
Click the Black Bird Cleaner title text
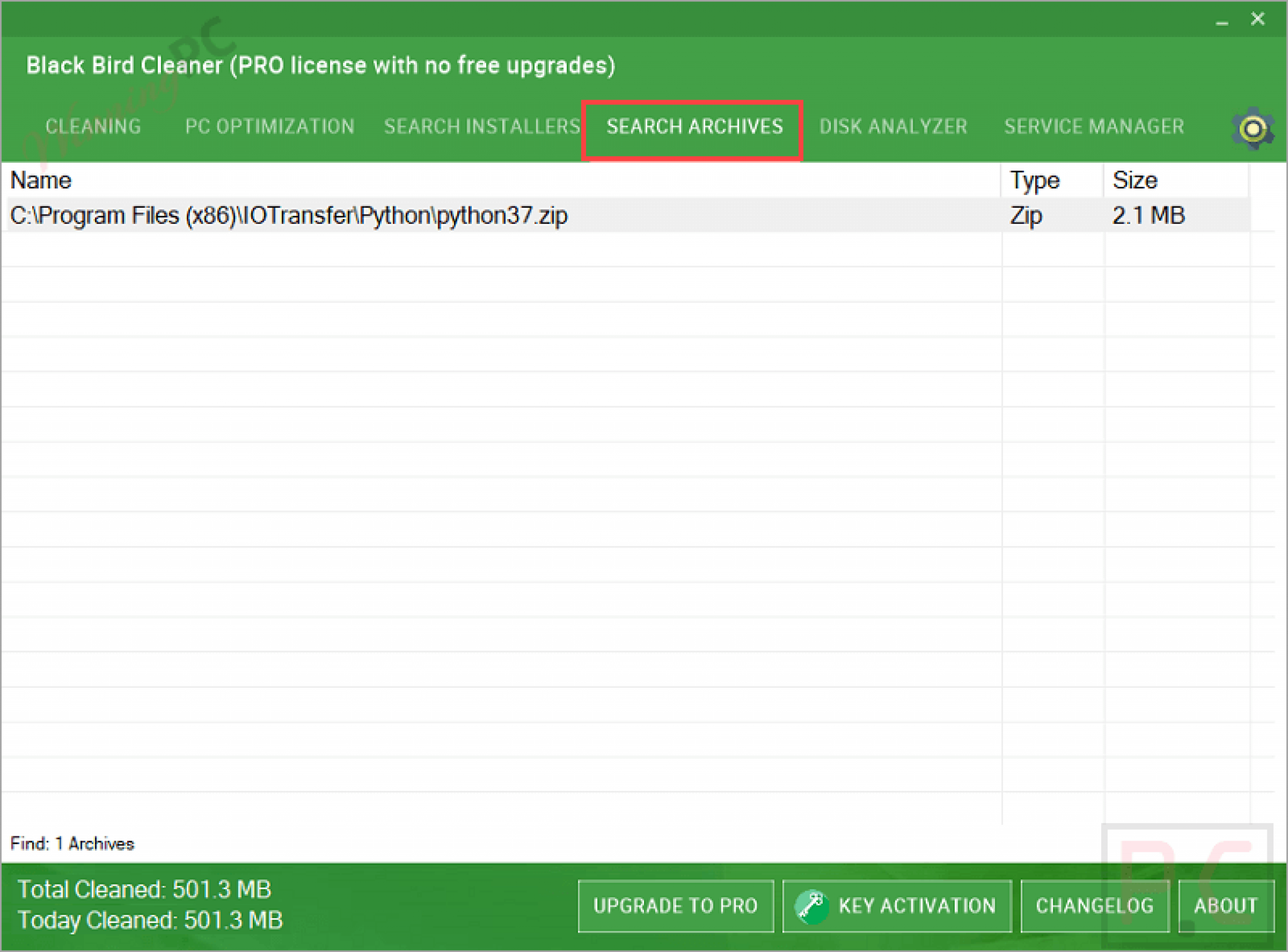[x=322, y=65]
